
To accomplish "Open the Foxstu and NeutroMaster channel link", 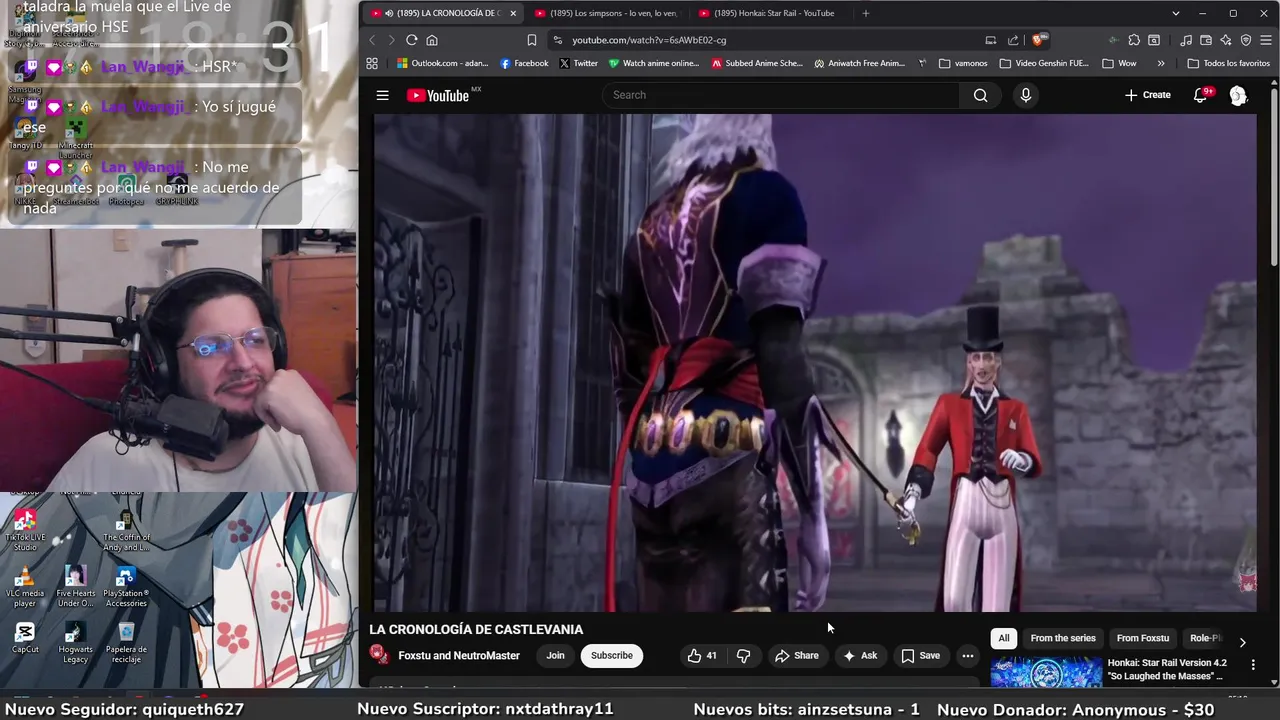I will pos(459,656).
